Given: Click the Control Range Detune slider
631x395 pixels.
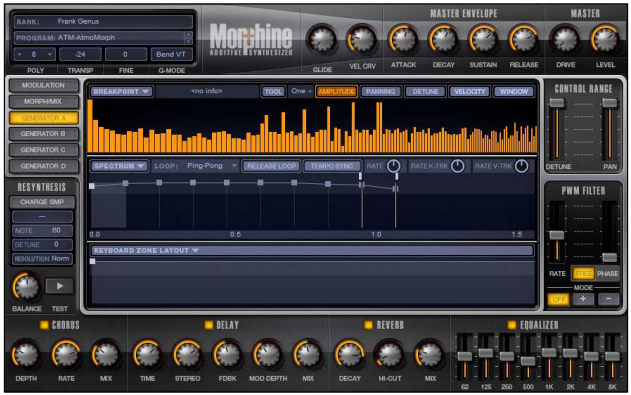Looking at the screenshot, I should [x=557, y=129].
